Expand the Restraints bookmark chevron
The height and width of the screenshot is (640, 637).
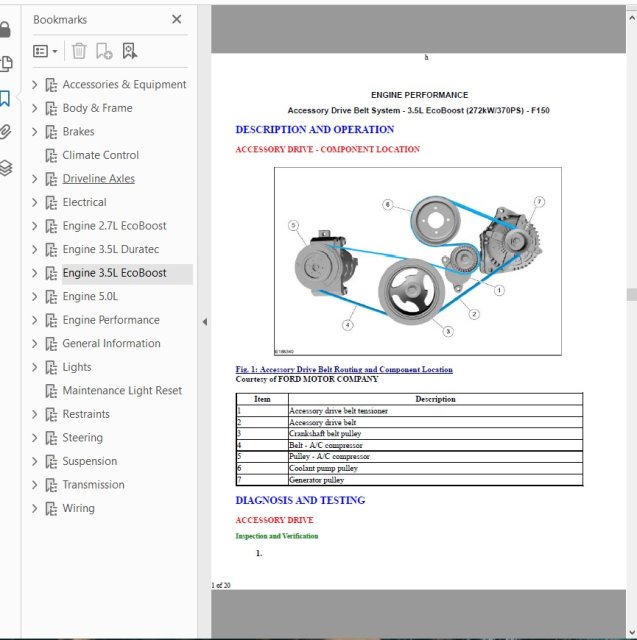(34, 415)
